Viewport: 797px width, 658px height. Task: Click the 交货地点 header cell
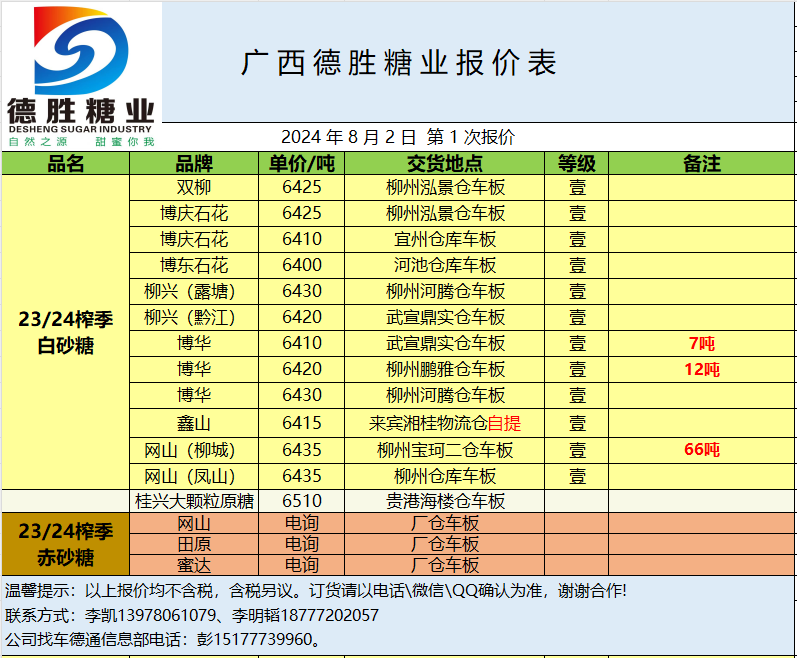coord(445,164)
